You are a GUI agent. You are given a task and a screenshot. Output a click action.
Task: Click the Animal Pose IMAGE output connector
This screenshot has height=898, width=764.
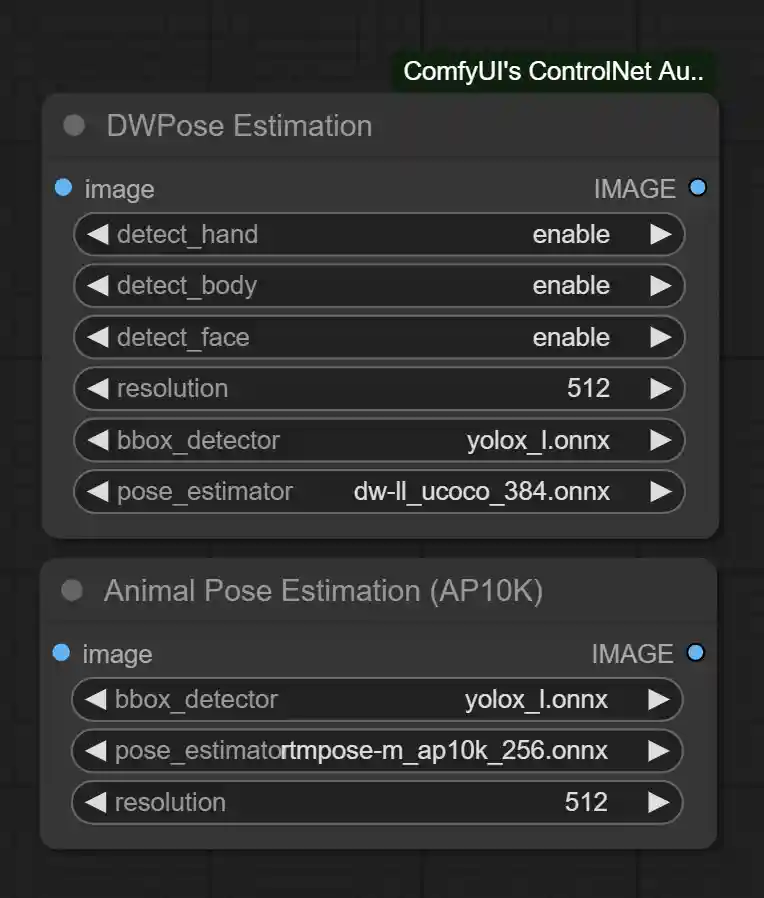(696, 653)
